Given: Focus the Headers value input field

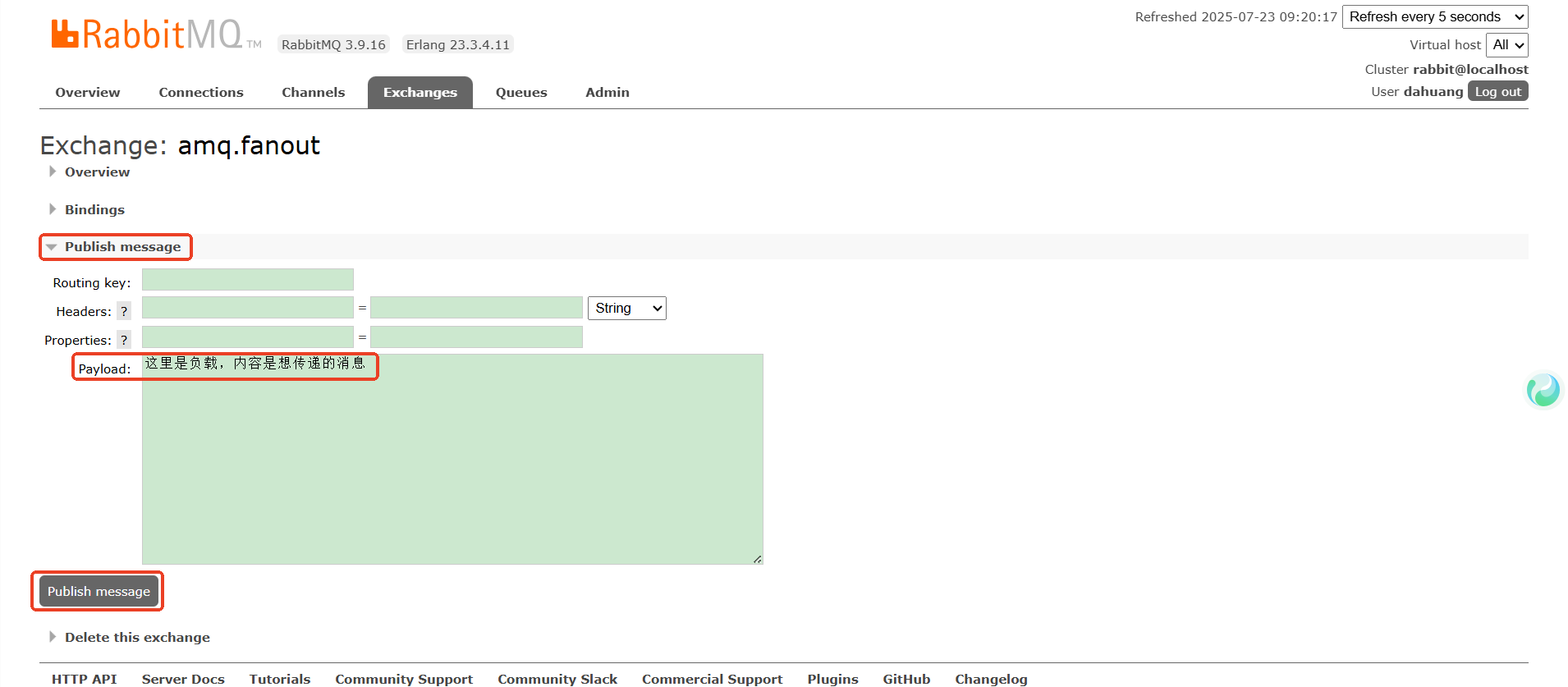Looking at the screenshot, I should click(476, 308).
